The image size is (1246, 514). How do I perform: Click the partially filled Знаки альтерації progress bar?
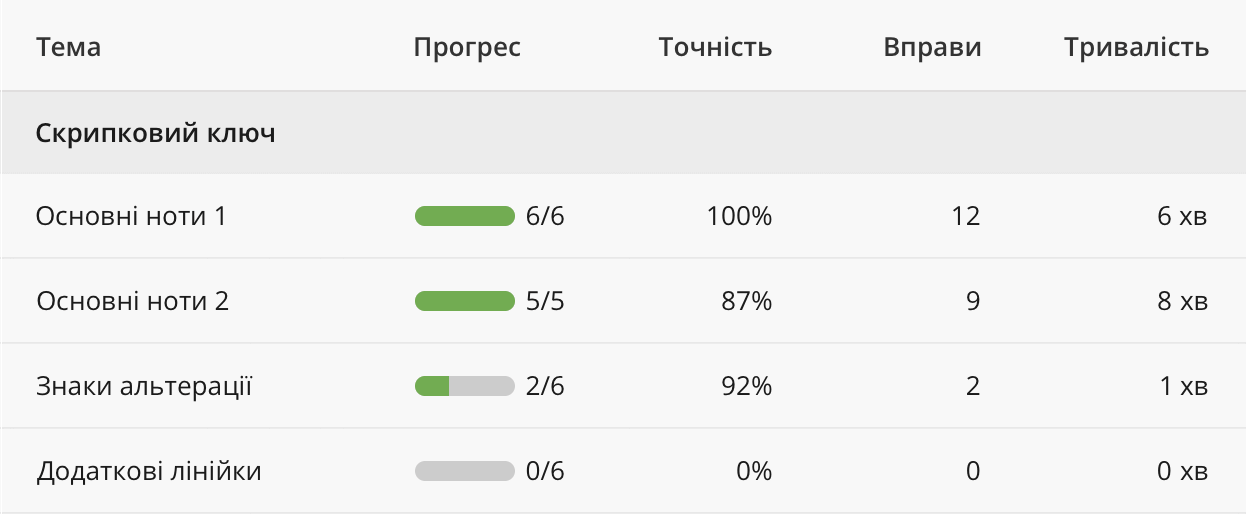[464, 386]
